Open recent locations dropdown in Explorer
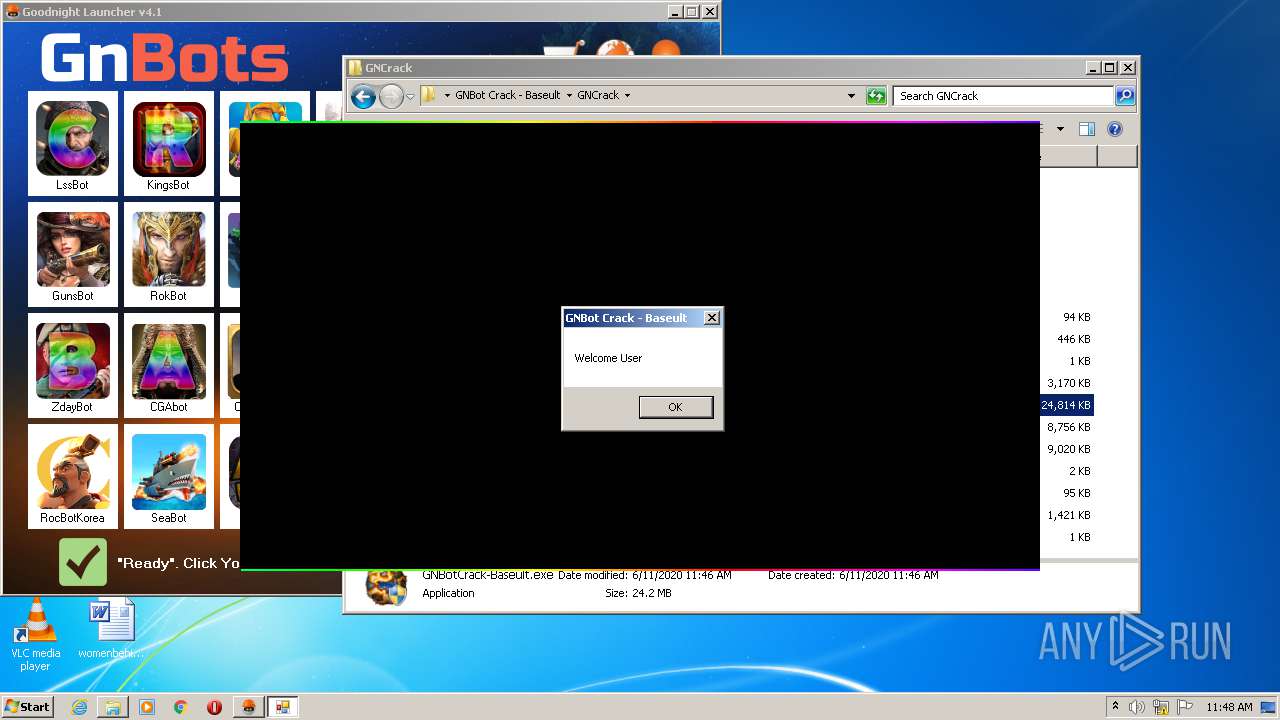The height and width of the screenshot is (720, 1280). coord(410,96)
